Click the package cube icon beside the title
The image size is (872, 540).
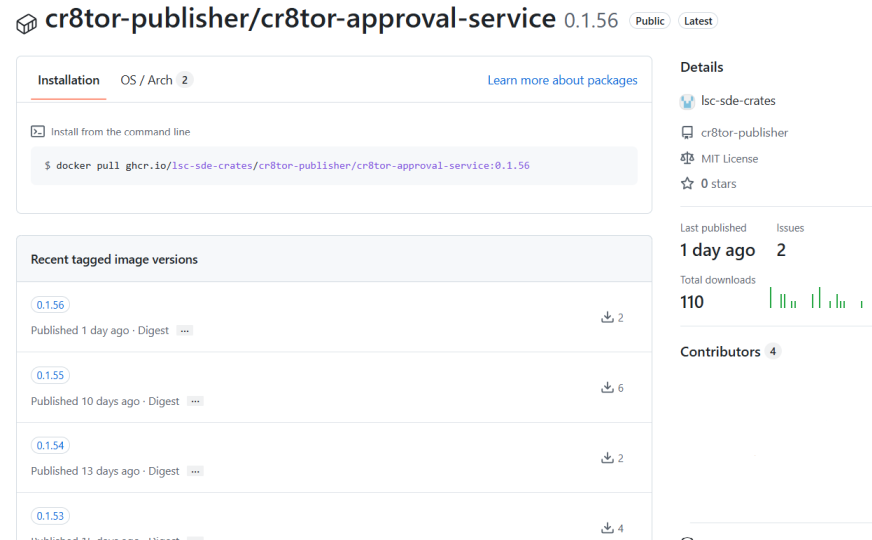[x=26, y=24]
